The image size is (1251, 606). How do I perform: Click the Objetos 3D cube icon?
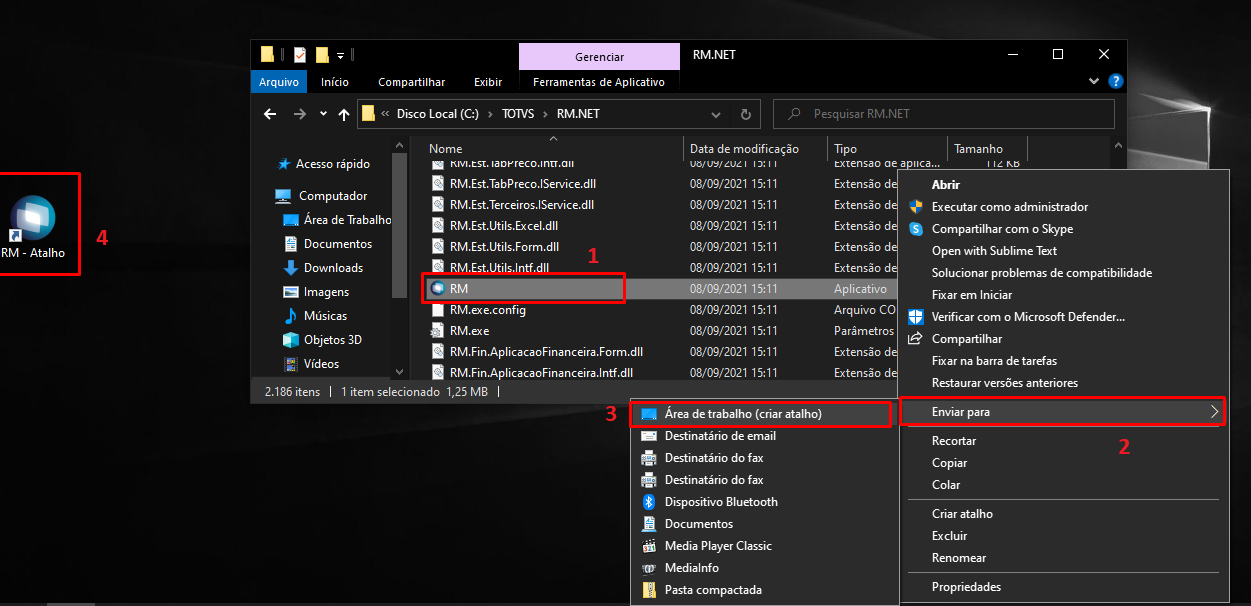[291, 340]
